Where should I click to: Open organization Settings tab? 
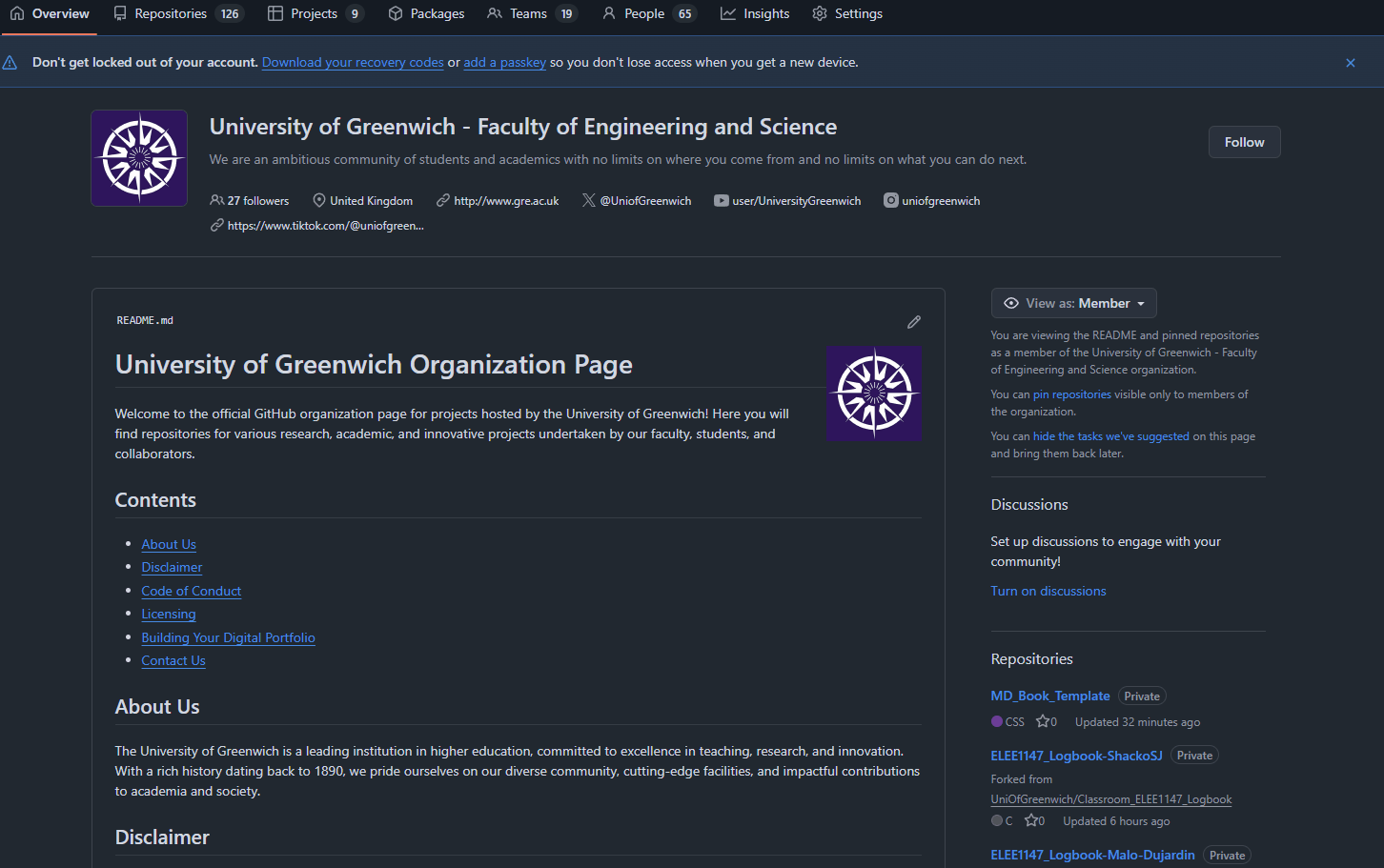click(x=847, y=13)
